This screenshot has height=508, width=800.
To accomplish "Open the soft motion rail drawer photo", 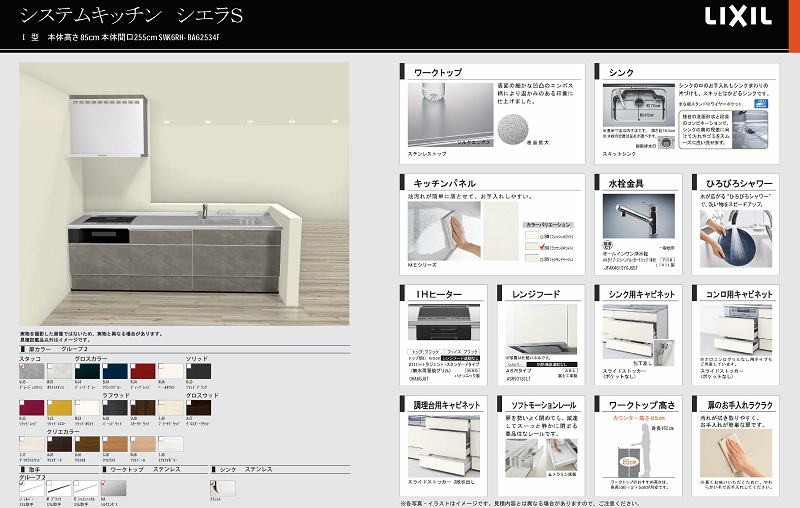I will (x=541, y=458).
